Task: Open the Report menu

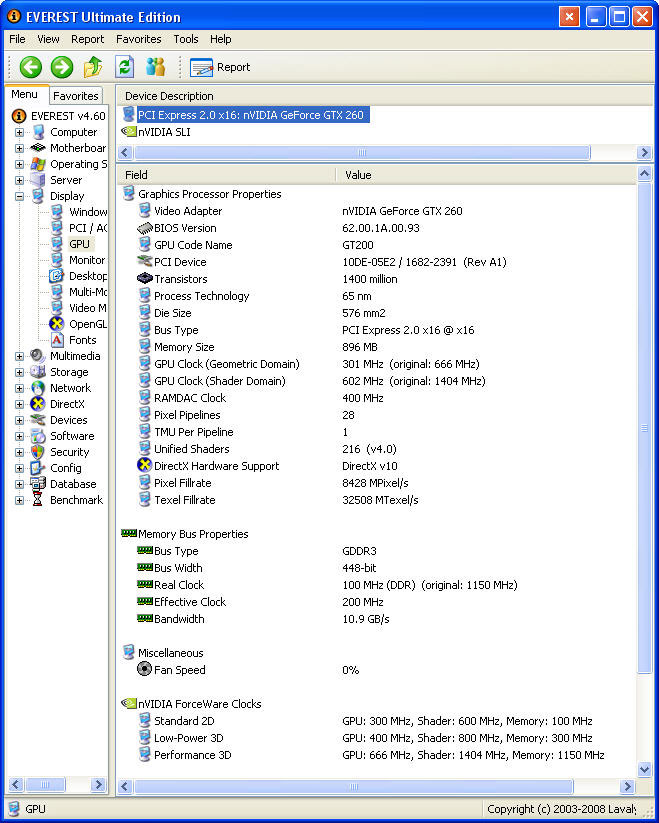Action: coord(88,39)
